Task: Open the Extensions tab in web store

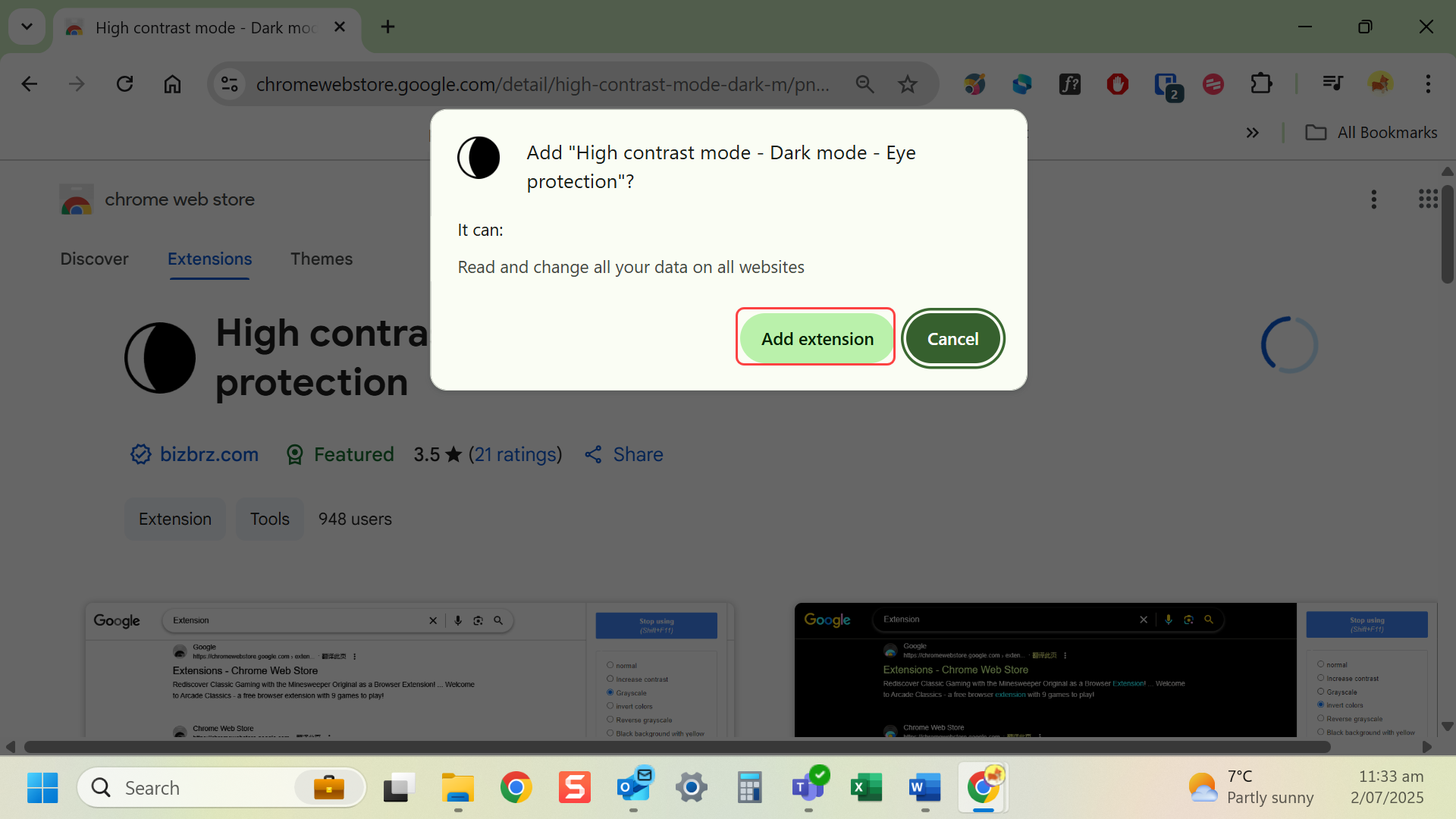Action: (209, 259)
